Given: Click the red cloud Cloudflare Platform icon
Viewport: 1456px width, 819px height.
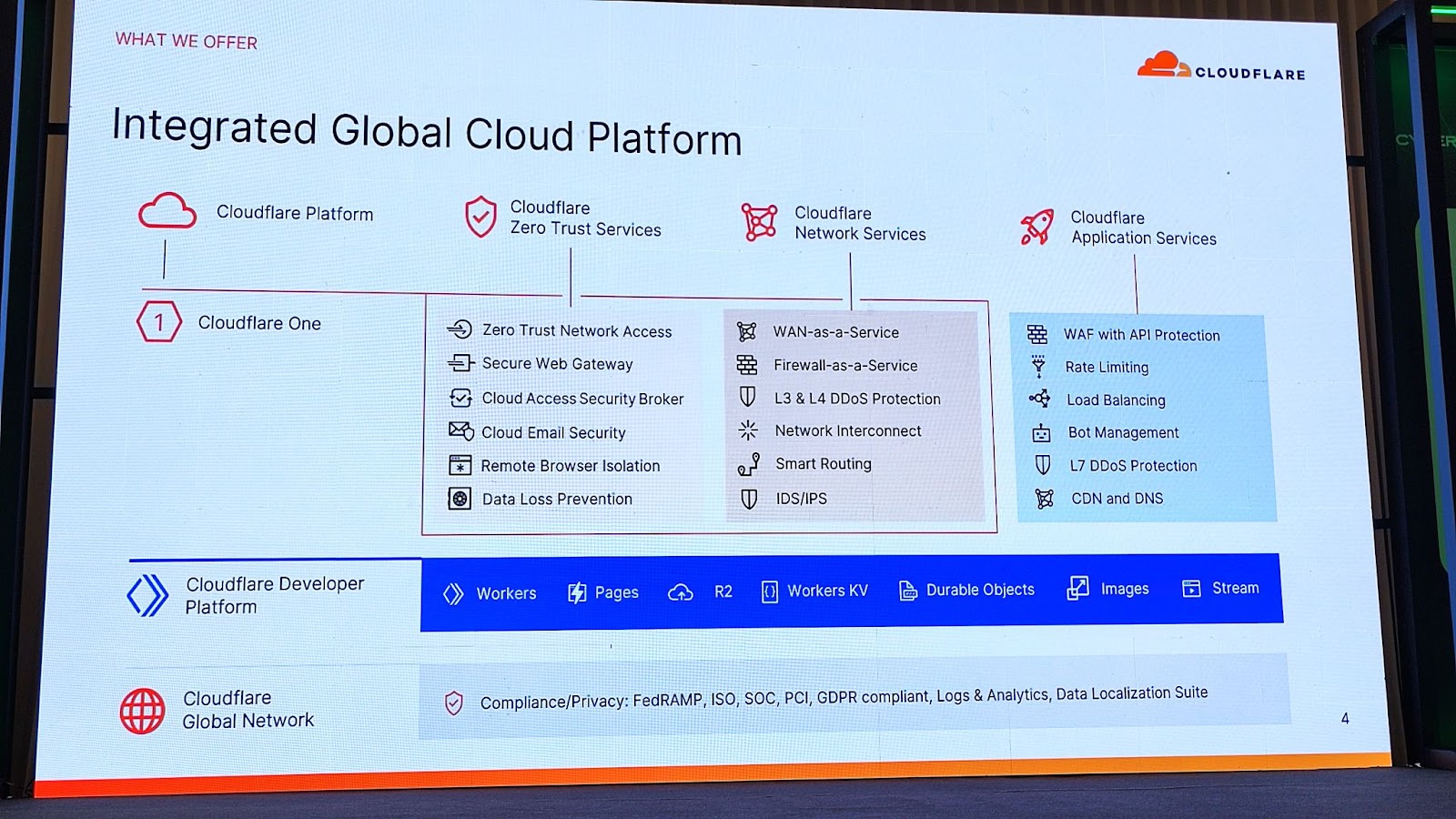Looking at the screenshot, I should pos(167,210).
